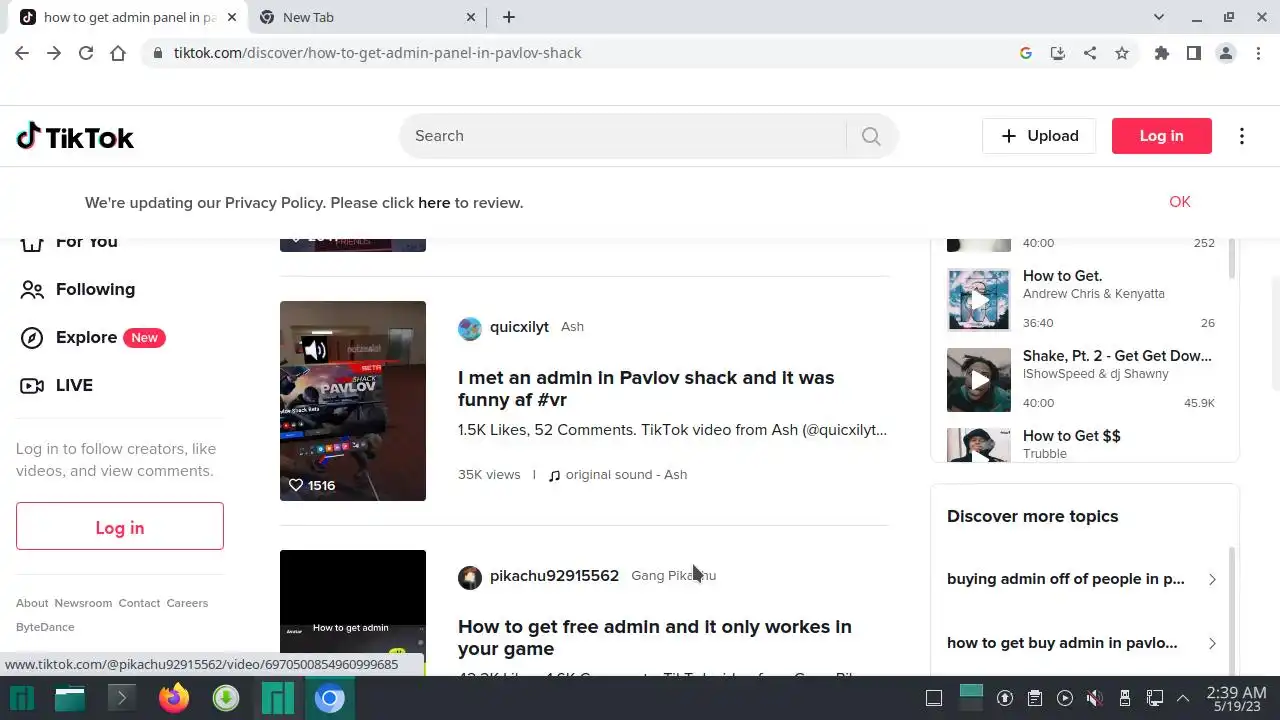
Task: Open the About footer link
Action: [x=32, y=603]
